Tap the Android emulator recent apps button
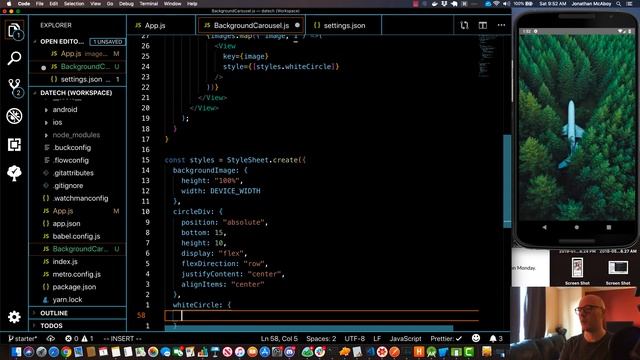640x360 pixels. point(609,227)
